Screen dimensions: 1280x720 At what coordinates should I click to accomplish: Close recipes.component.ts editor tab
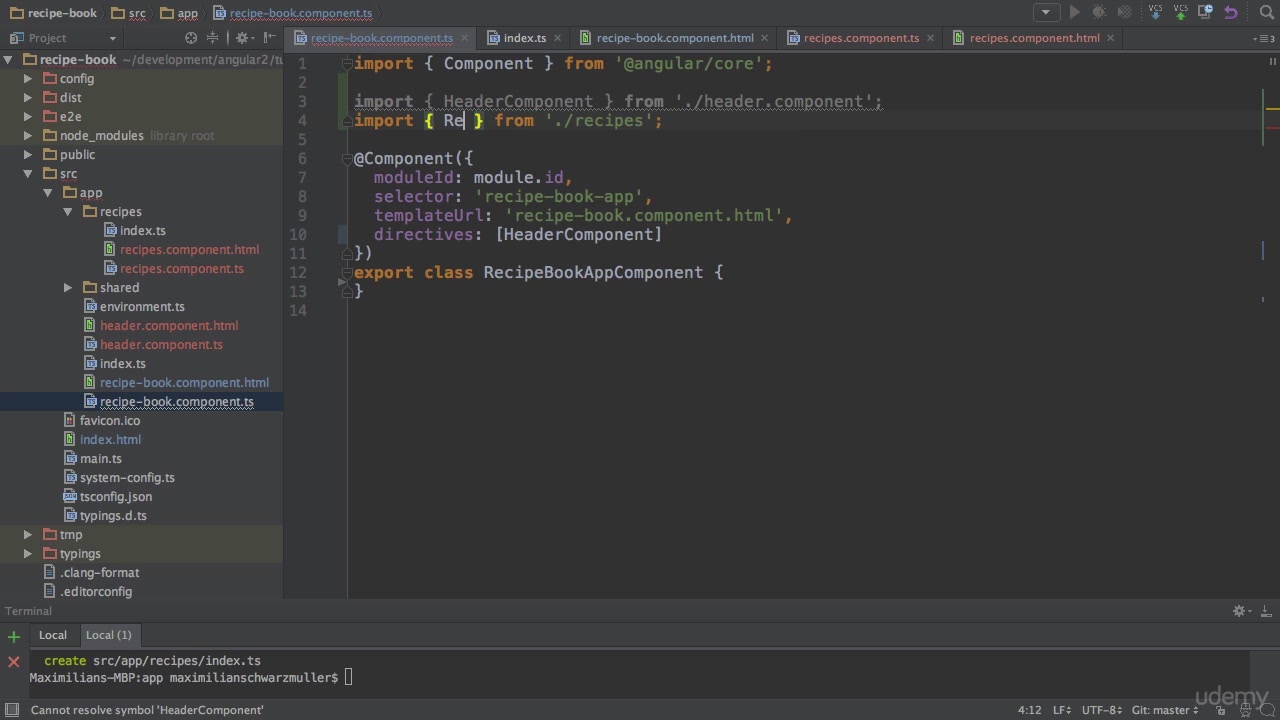[x=931, y=38]
